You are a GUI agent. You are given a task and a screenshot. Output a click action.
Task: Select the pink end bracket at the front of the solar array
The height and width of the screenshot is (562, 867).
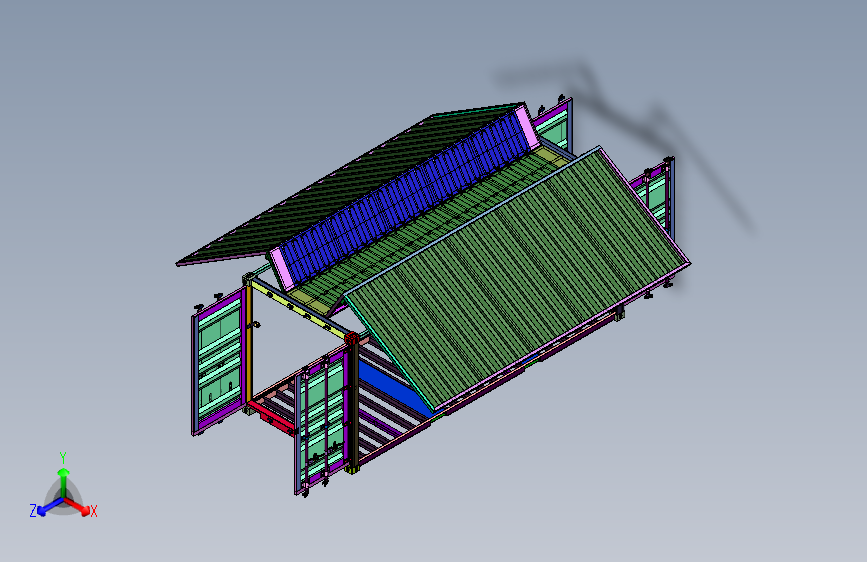tap(281, 269)
